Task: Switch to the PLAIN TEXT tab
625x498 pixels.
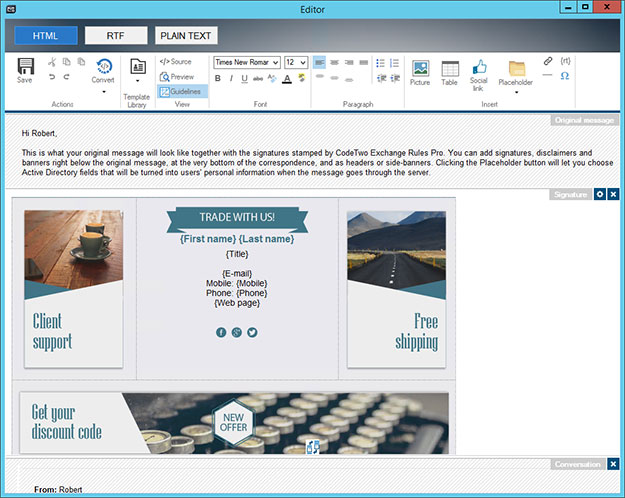Action: point(186,35)
